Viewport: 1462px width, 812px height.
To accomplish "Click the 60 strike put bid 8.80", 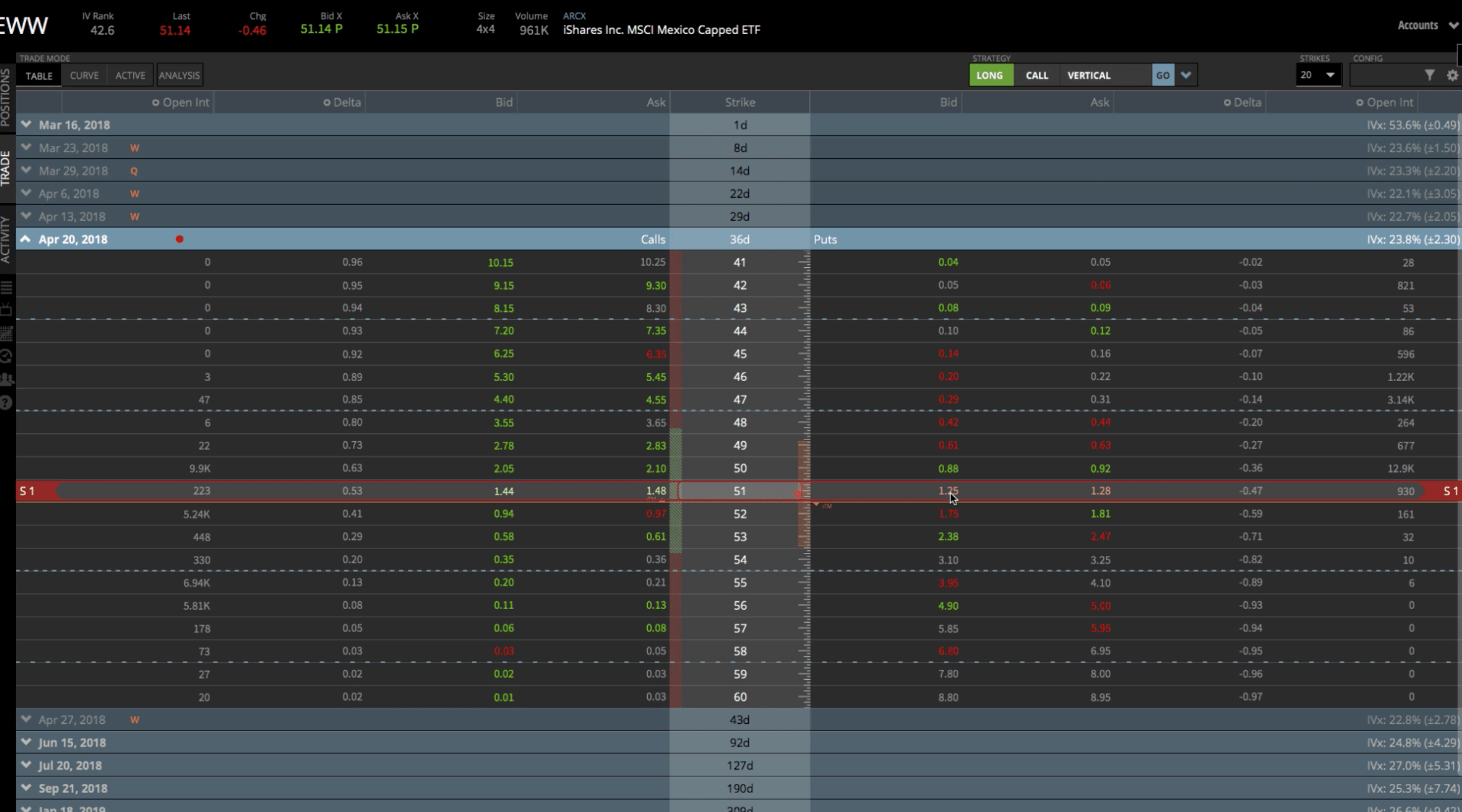I will click(948, 697).
